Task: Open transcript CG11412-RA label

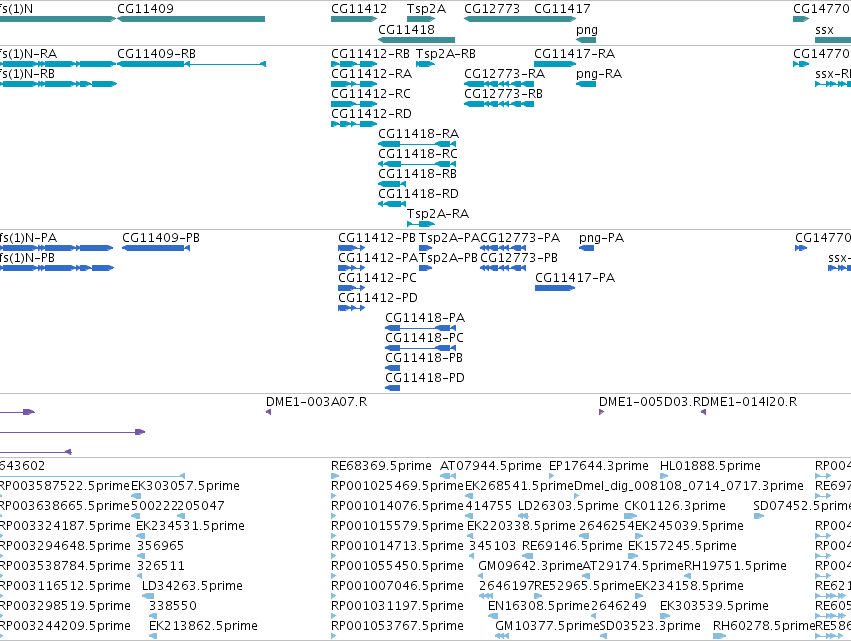Action: tap(371, 74)
